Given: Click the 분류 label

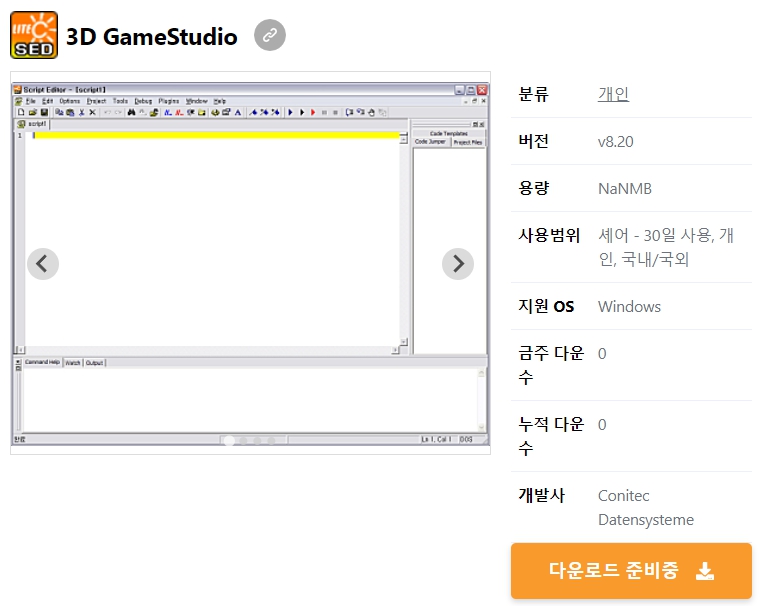Looking at the screenshot, I should (x=534, y=94).
